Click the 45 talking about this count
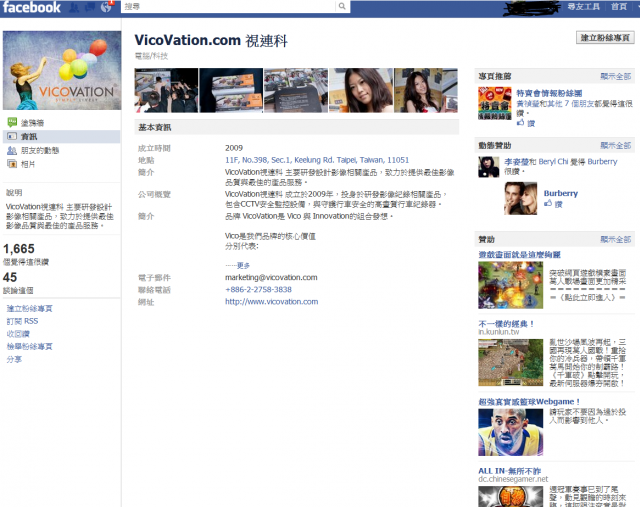Screen dimensions: 640x507 point(10,277)
